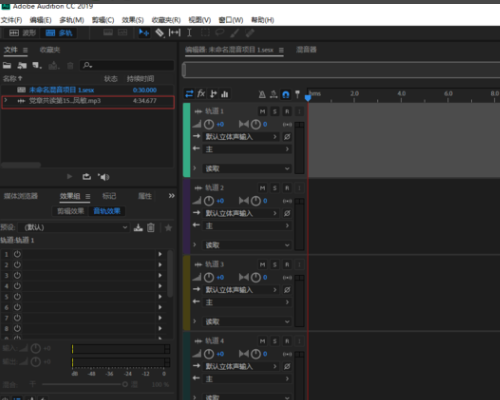Select the Slip tool
Screen dimensions: 500x400
[175, 33]
